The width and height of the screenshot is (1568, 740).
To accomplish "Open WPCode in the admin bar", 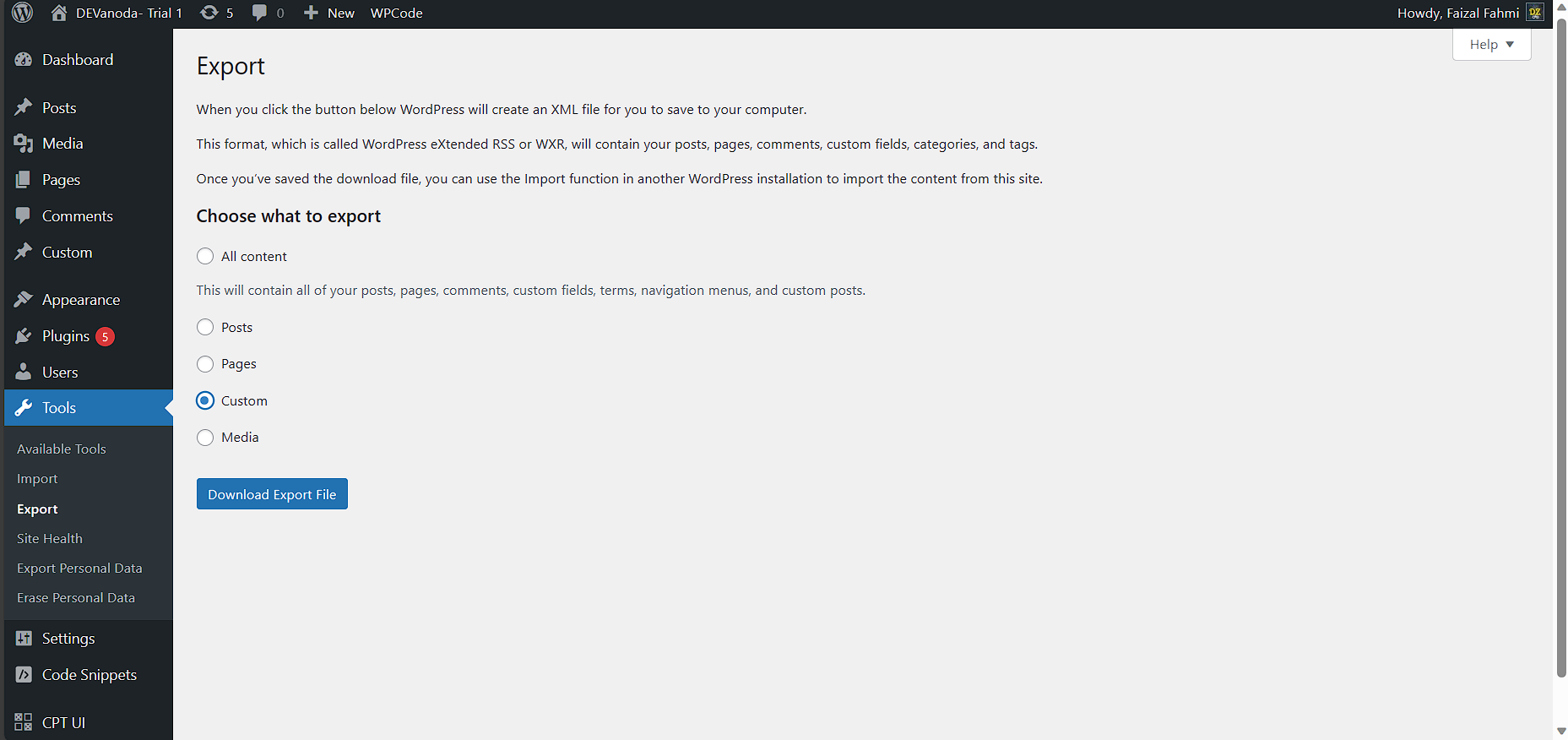I will pyautogui.click(x=396, y=13).
